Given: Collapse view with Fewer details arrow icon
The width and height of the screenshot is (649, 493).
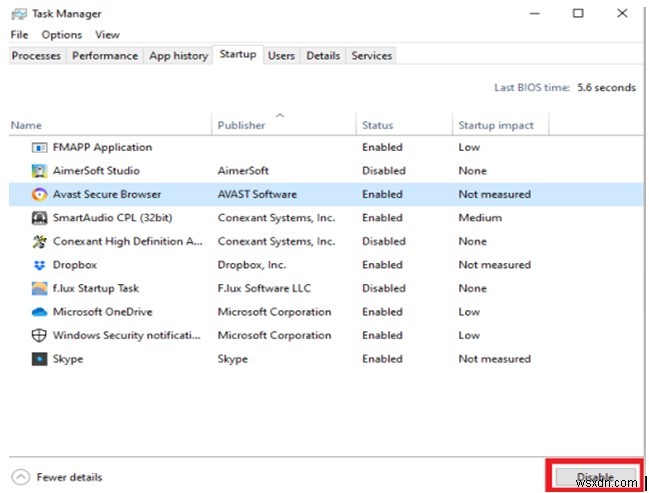Looking at the screenshot, I should click(21, 477).
